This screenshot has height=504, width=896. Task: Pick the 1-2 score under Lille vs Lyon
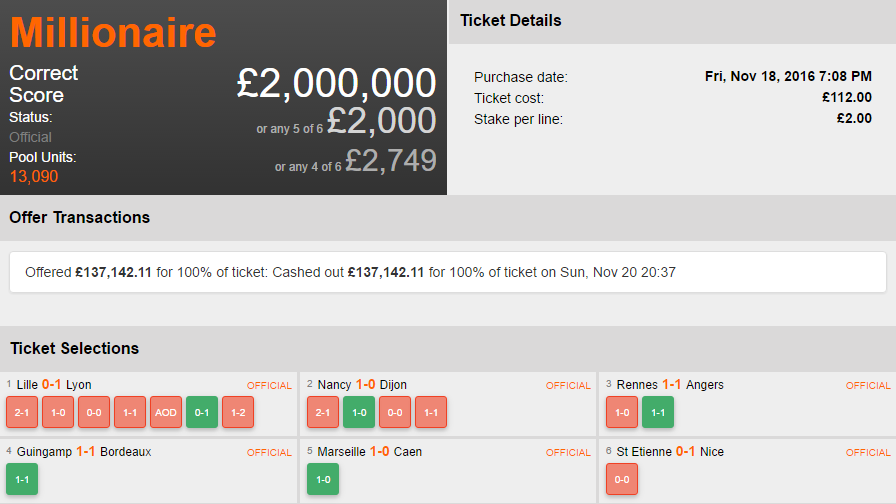click(238, 412)
